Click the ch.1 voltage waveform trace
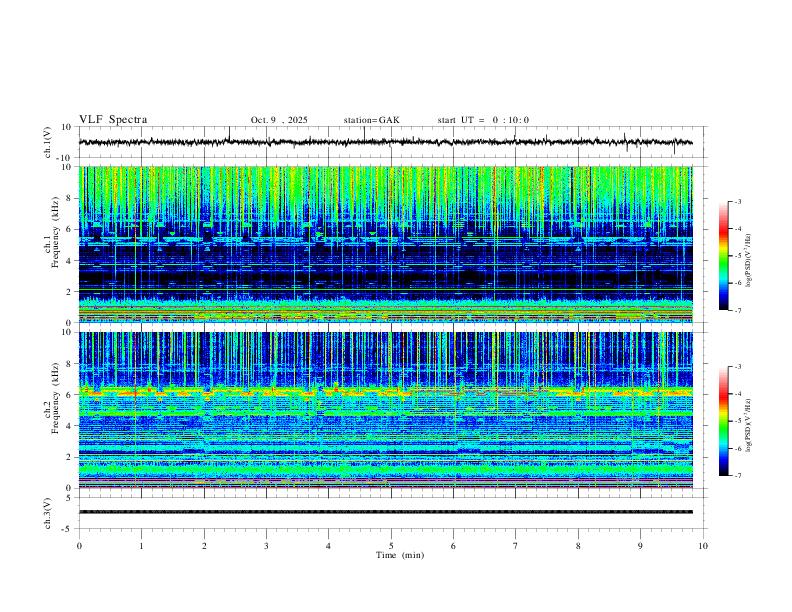792x612 pixels. point(385,142)
